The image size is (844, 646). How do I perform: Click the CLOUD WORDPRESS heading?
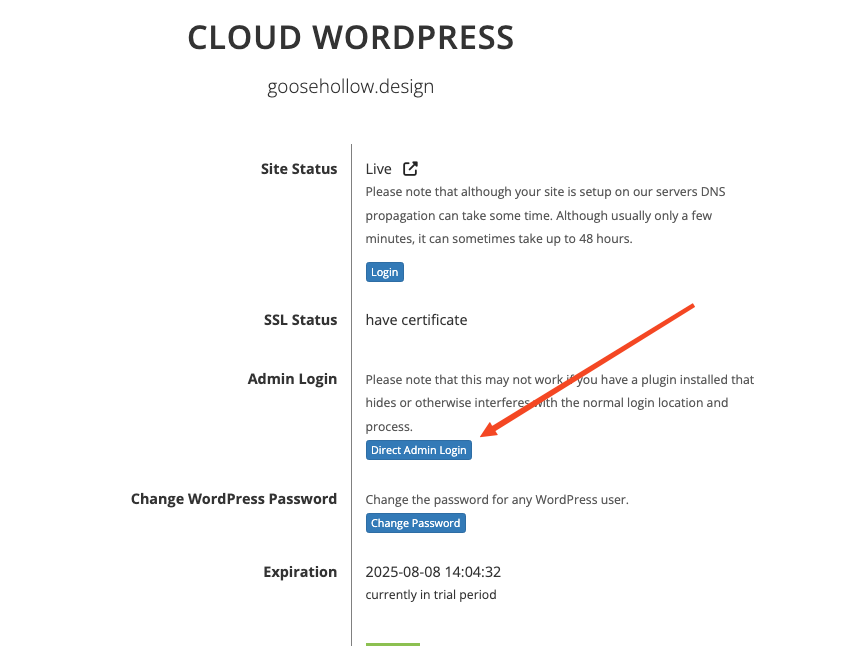351,38
